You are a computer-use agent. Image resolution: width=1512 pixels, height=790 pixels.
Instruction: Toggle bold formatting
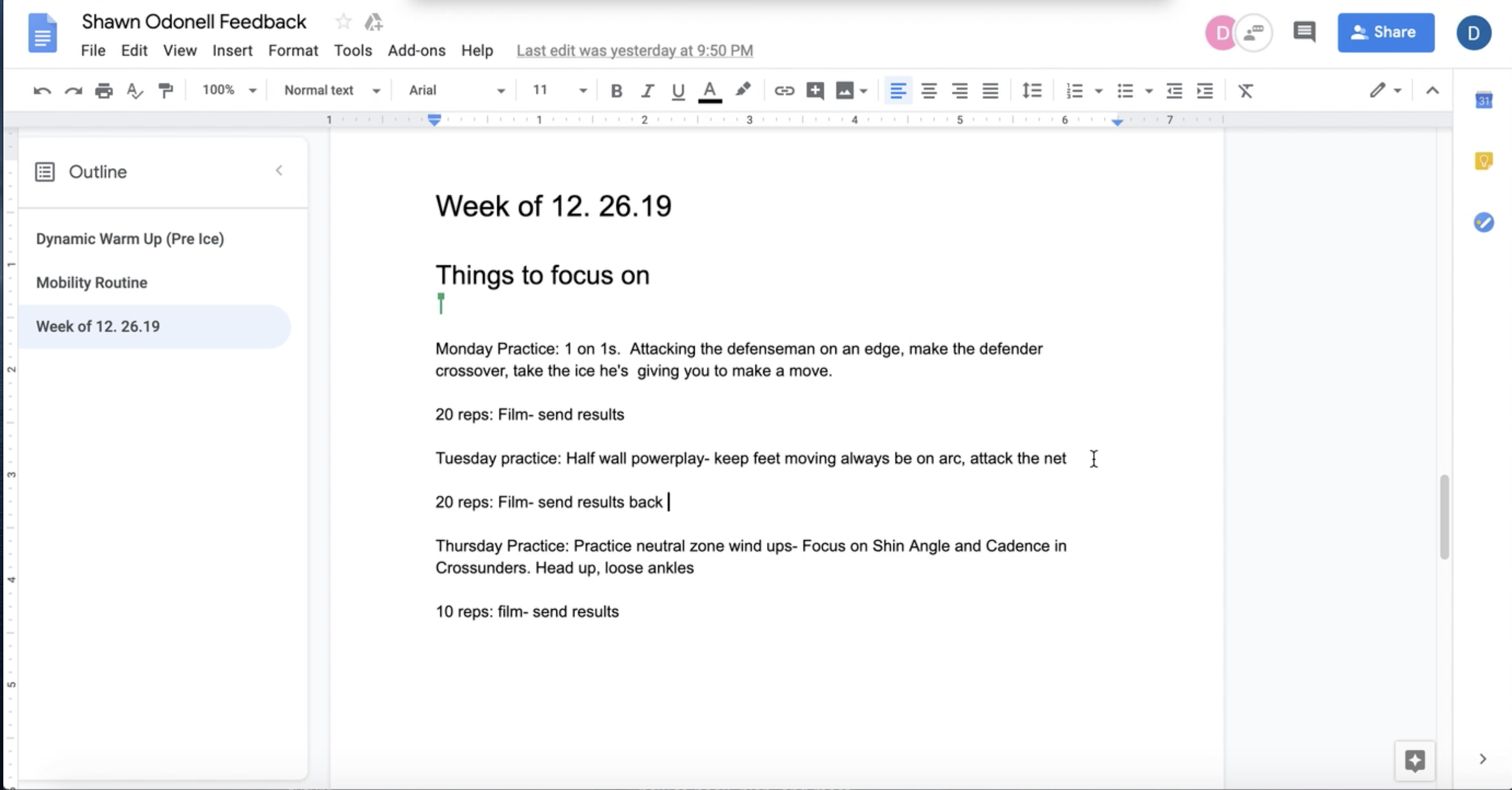[x=616, y=90]
